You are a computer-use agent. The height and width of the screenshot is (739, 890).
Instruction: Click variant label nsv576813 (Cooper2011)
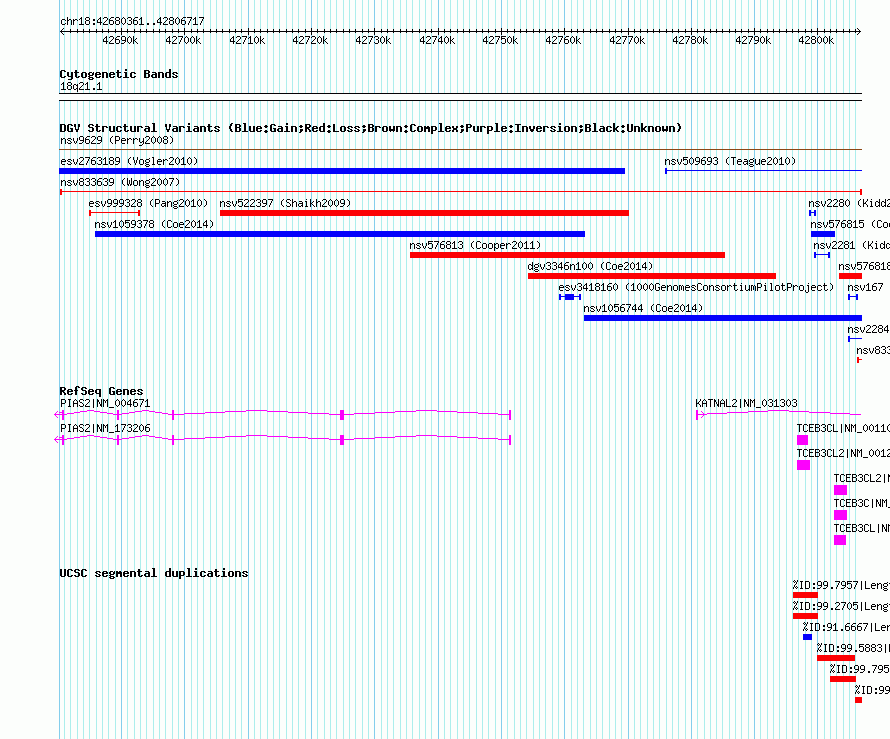tap(475, 245)
